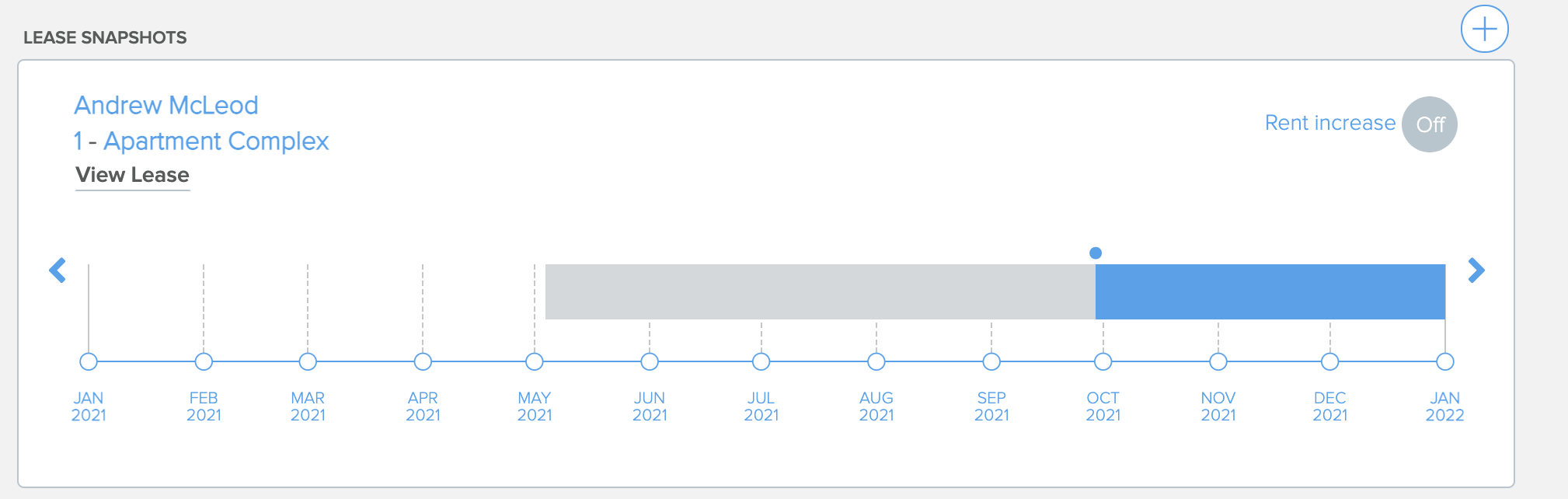Screen dimensions: 1568x499
Task: Open the Andrew McLeod tenant link
Action: (x=166, y=105)
